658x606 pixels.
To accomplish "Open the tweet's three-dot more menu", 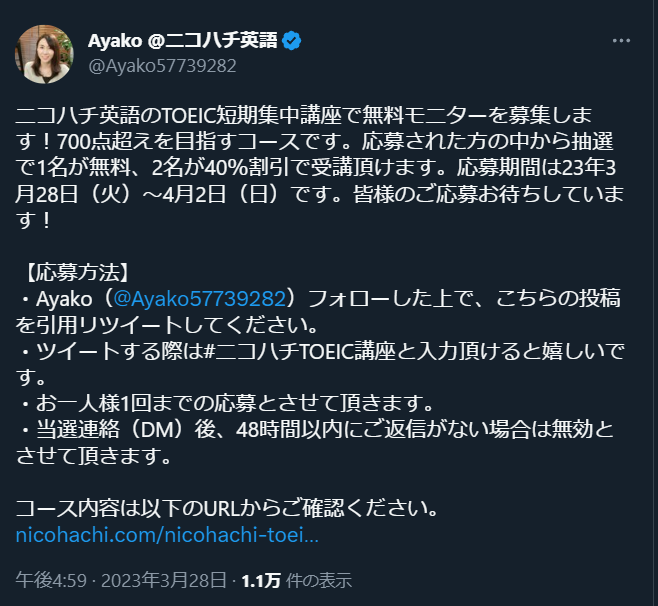I will pos(620,41).
